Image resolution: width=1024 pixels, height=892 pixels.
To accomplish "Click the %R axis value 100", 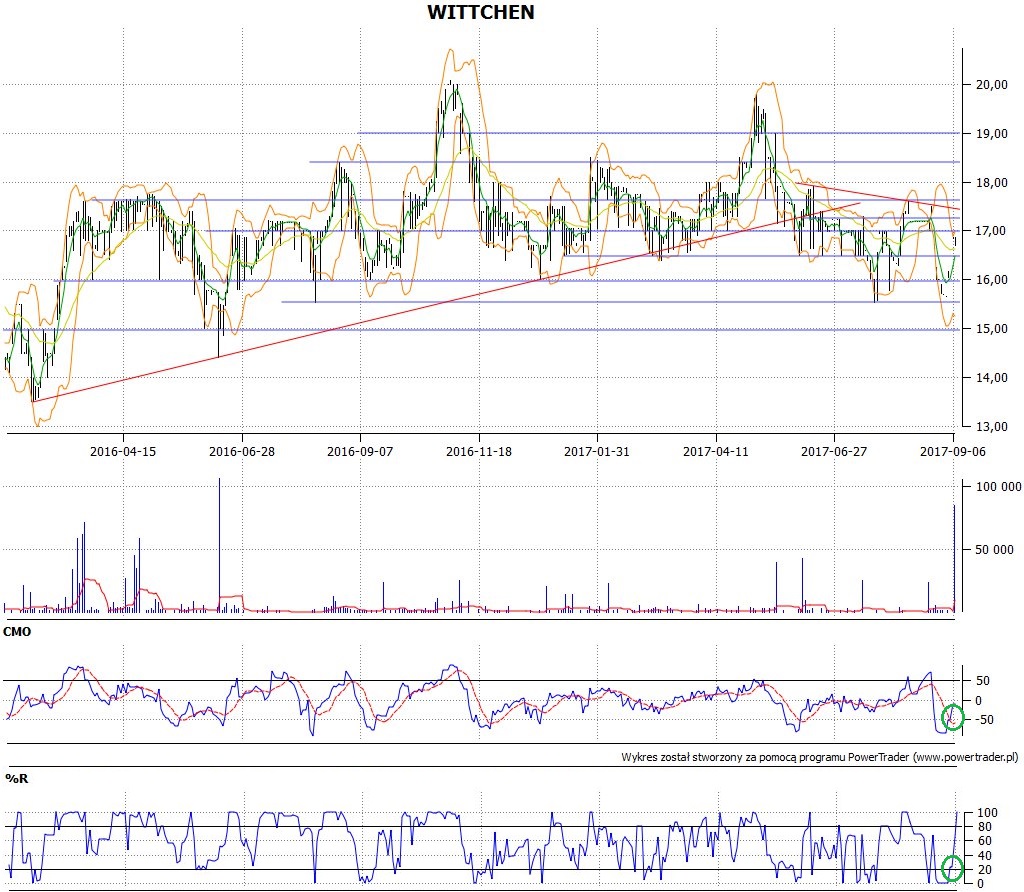I will (987, 813).
